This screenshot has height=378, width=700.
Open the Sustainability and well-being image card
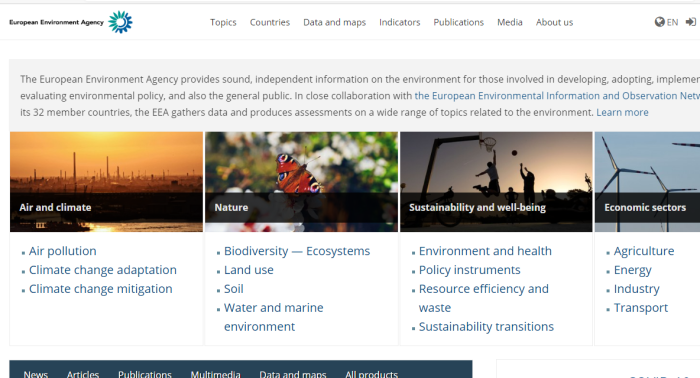pos(496,182)
